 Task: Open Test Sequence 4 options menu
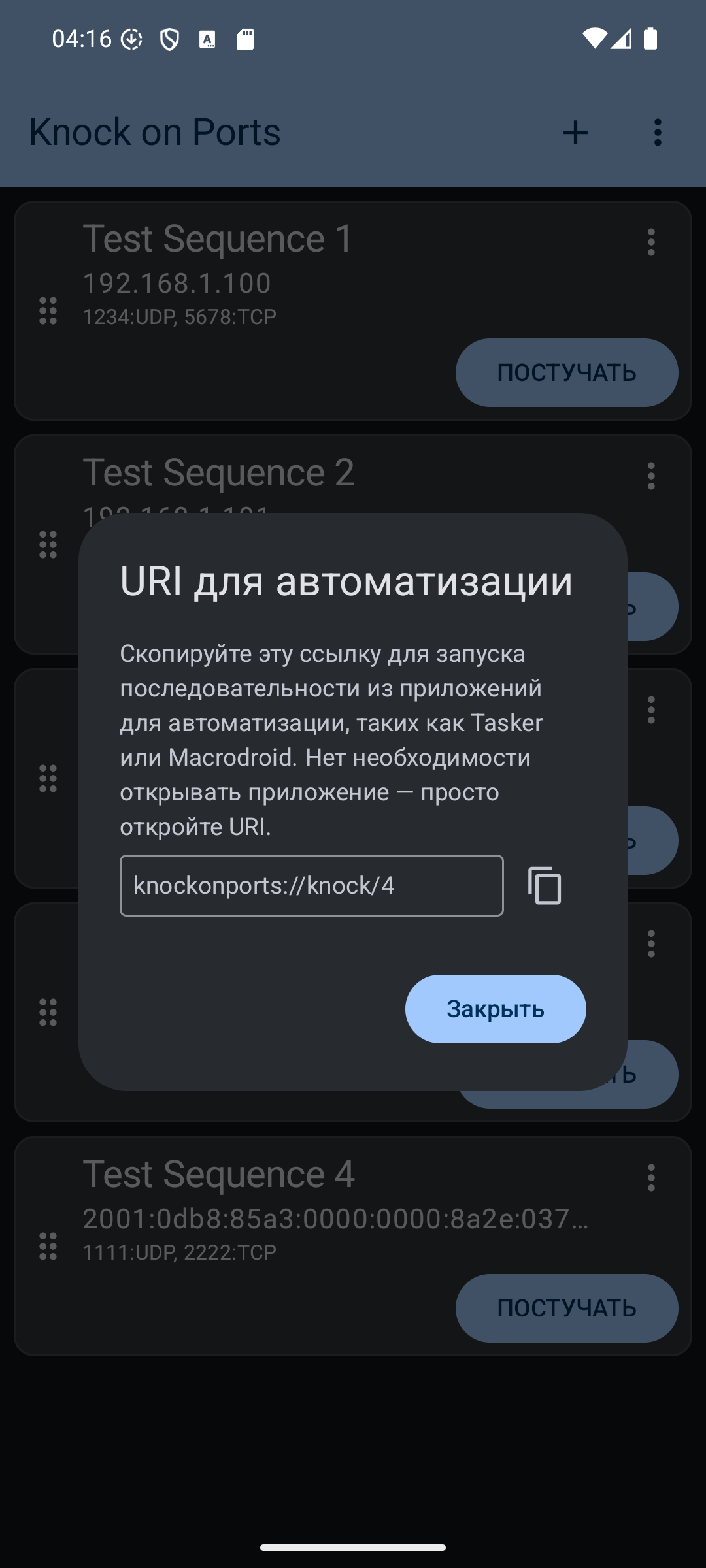click(651, 1178)
